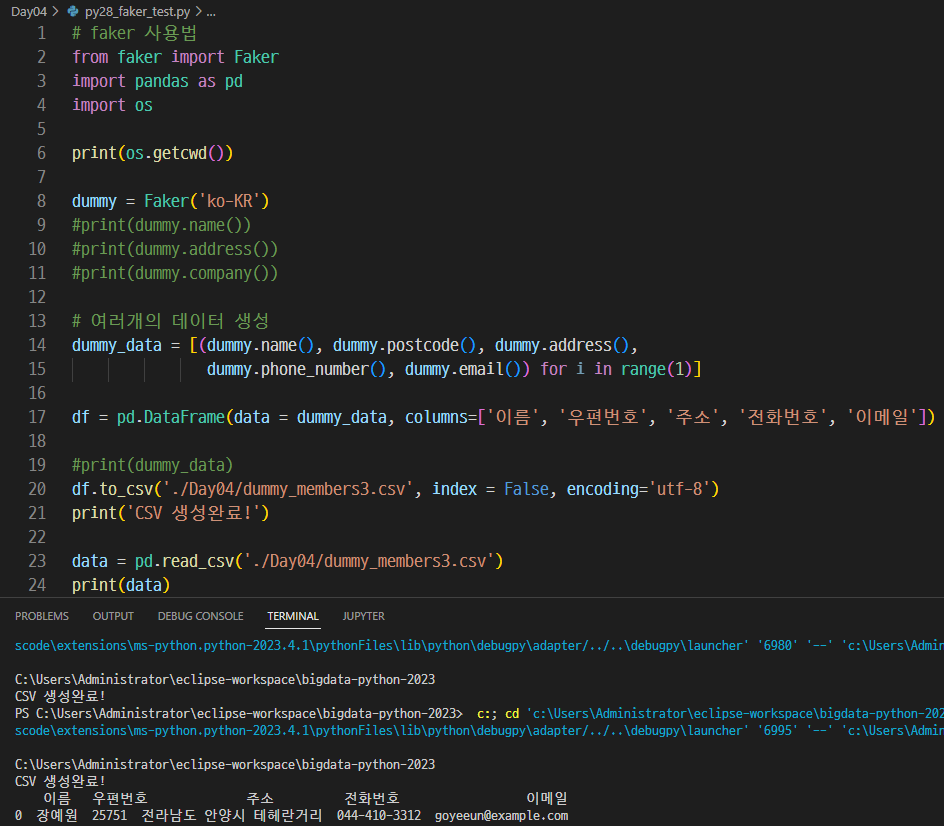Image resolution: width=944 pixels, height=826 pixels.
Task: Click line number 24 in the gutter
Action: (x=37, y=585)
